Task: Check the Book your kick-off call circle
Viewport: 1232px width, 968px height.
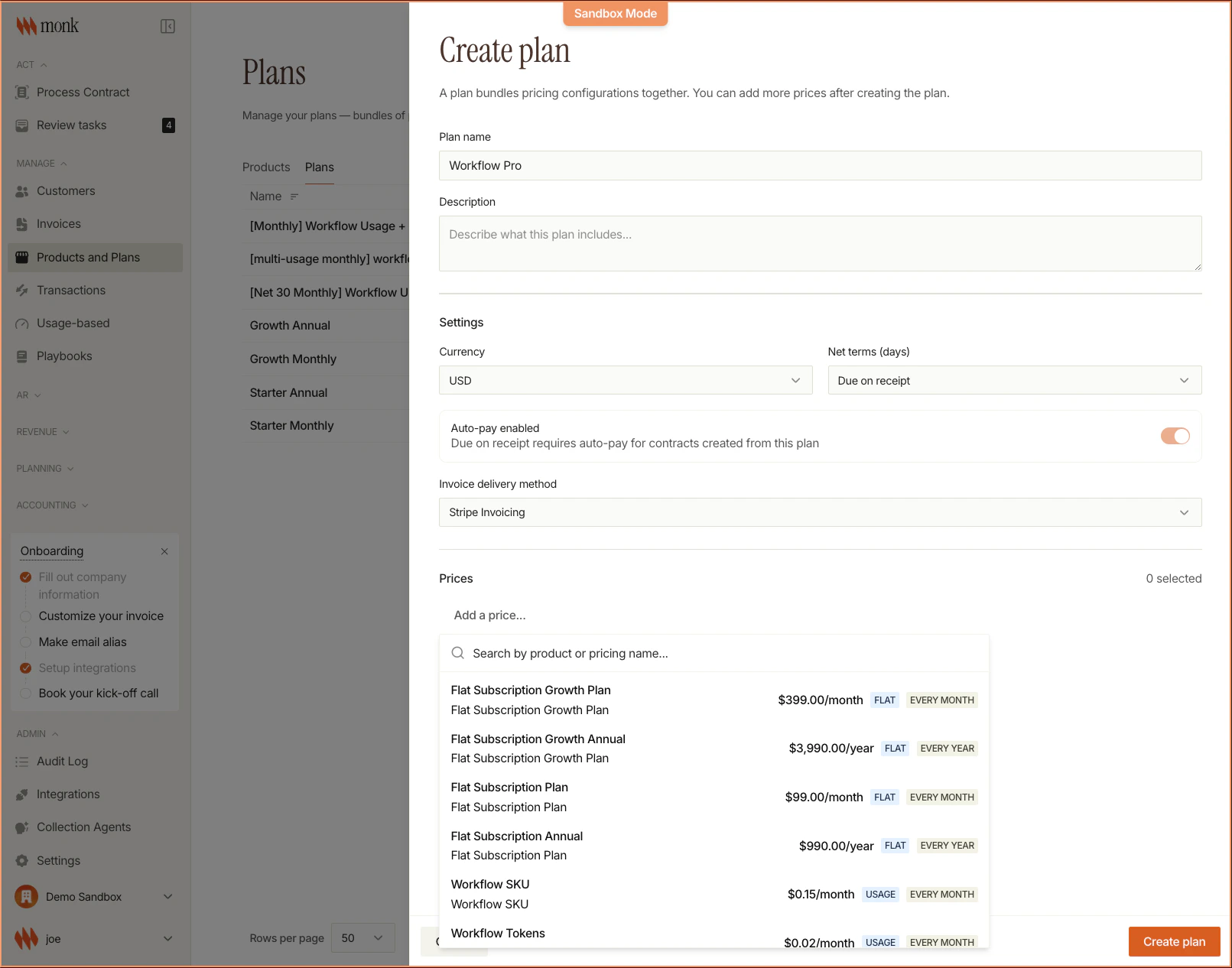Action: click(26, 694)
